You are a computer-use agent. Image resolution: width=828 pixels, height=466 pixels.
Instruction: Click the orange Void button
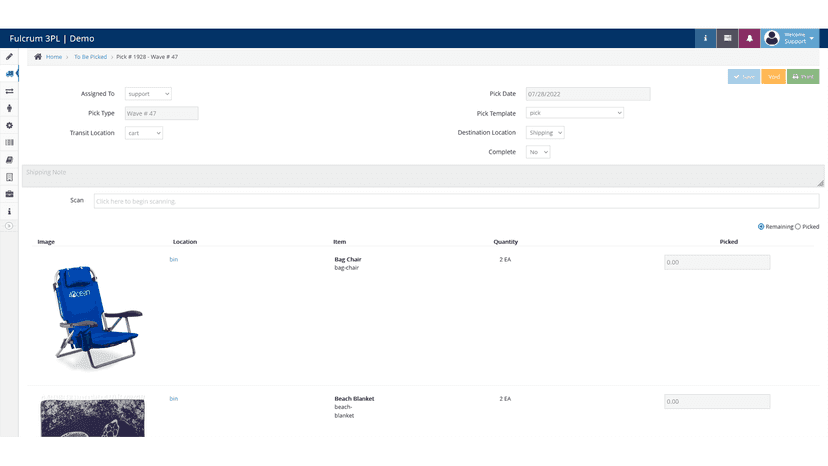(774, 77)
